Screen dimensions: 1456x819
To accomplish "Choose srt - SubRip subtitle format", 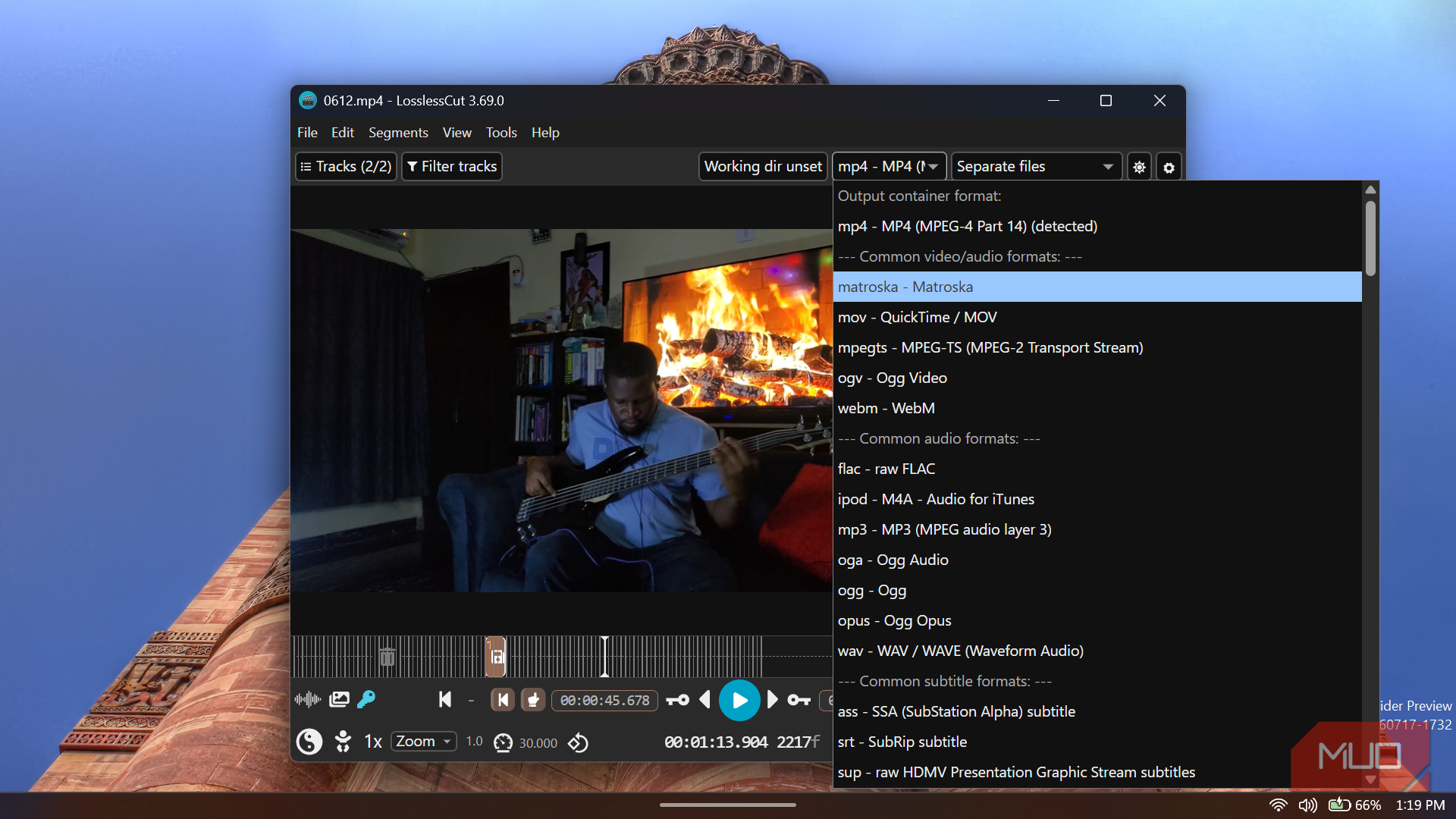I will (x=1097, y=742).
